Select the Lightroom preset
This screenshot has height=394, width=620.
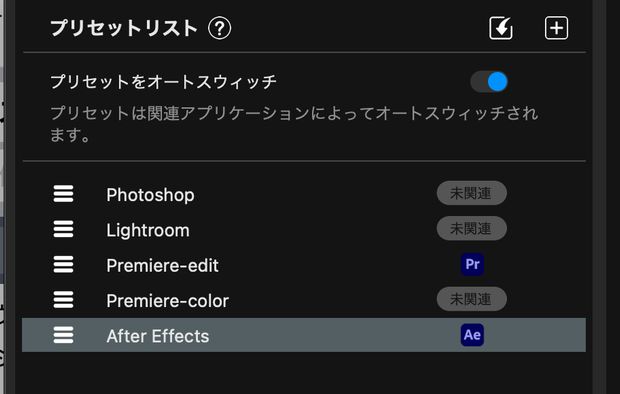148,230
